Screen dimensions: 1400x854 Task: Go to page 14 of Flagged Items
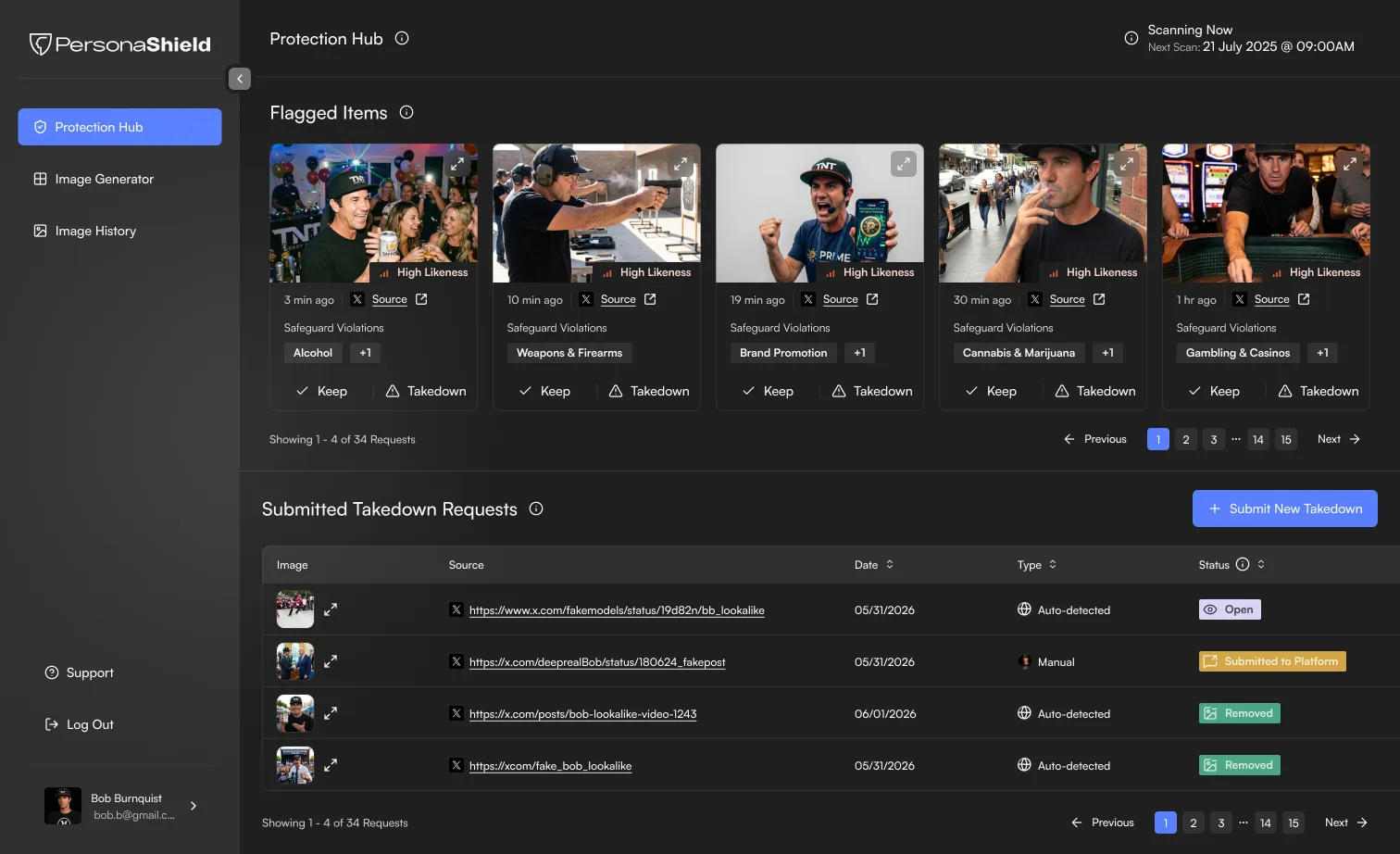click(x=1258, y=439)
